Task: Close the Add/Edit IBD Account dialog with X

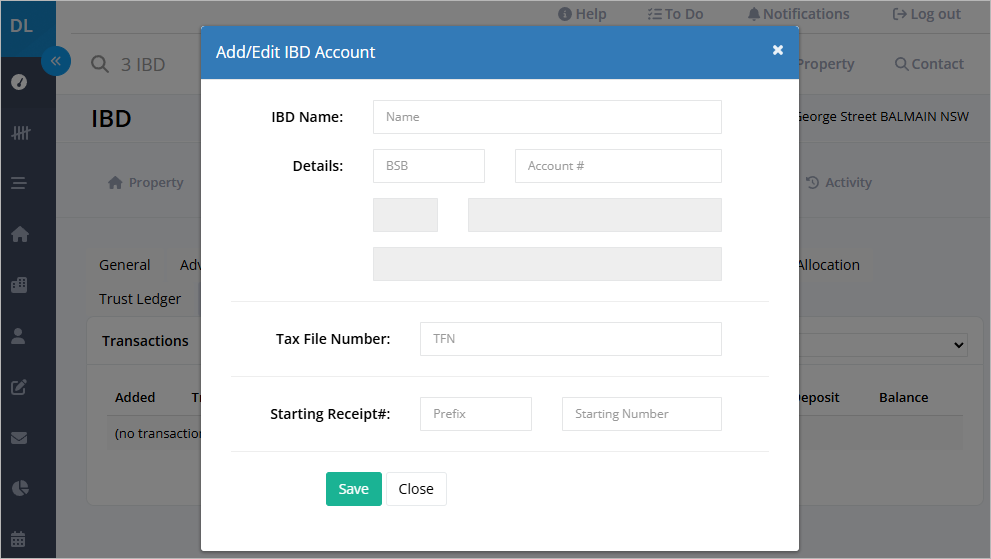Action: (778, 50)
